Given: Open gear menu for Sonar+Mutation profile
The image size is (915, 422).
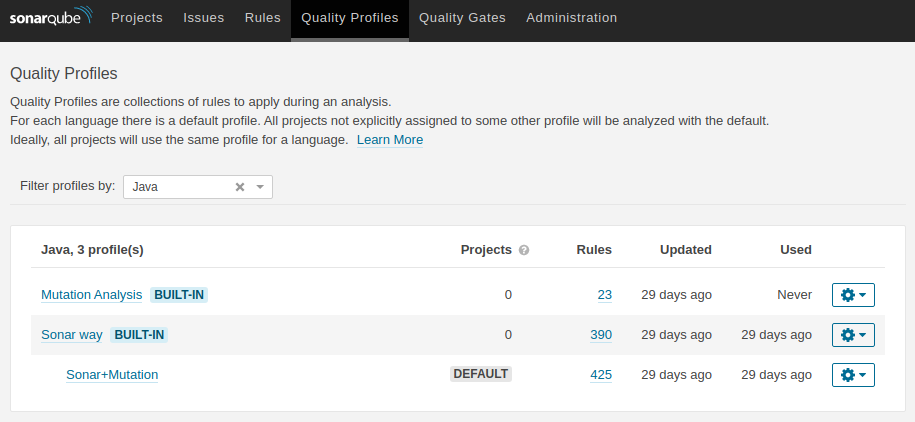Looking at the screenshot, I should coord(853,375).
